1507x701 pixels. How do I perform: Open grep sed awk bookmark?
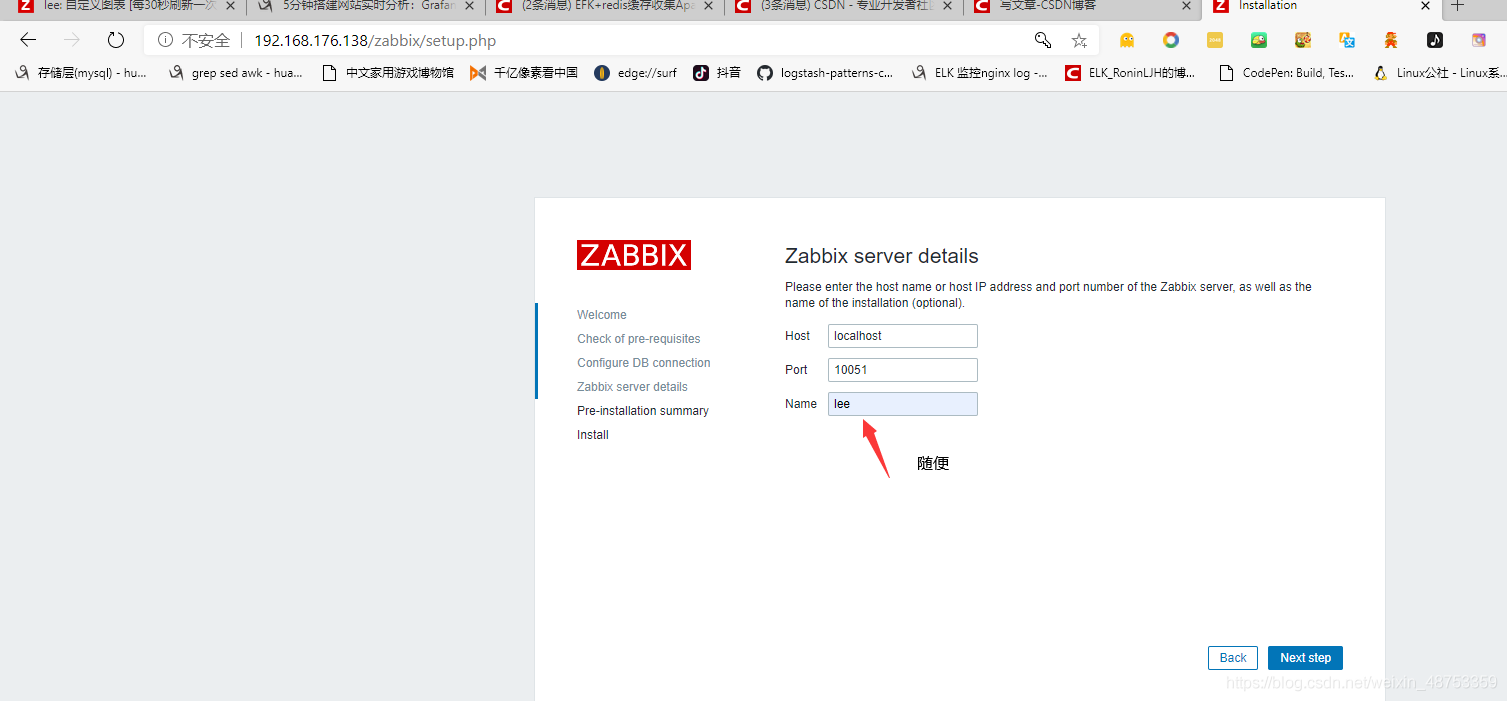236,73
